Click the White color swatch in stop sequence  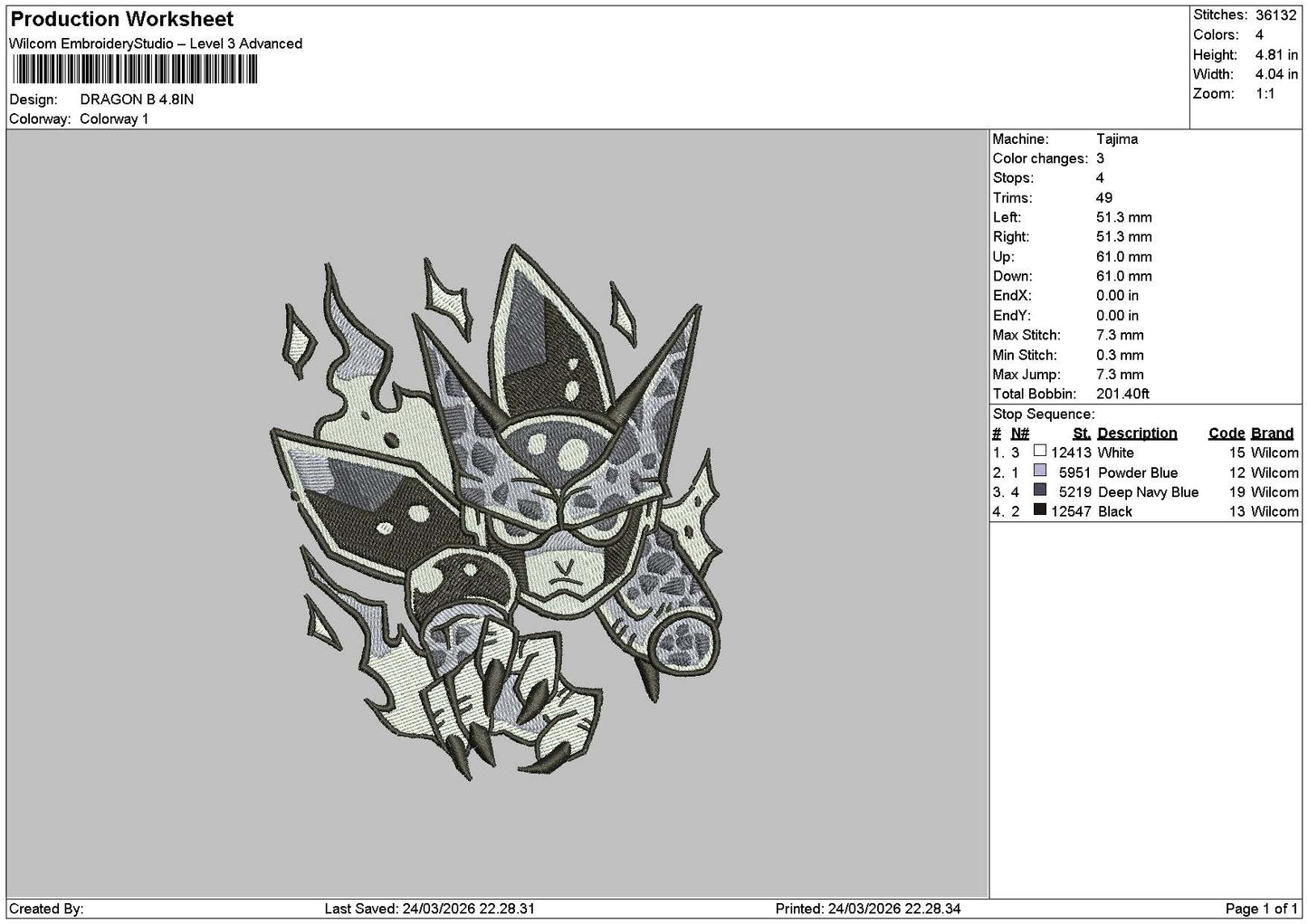(1039, 452)
